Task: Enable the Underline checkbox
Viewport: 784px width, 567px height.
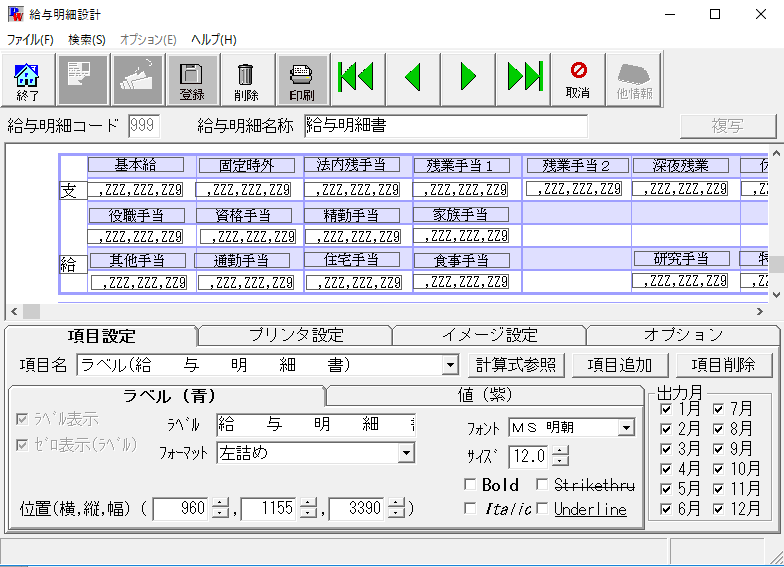Action: 542,509
